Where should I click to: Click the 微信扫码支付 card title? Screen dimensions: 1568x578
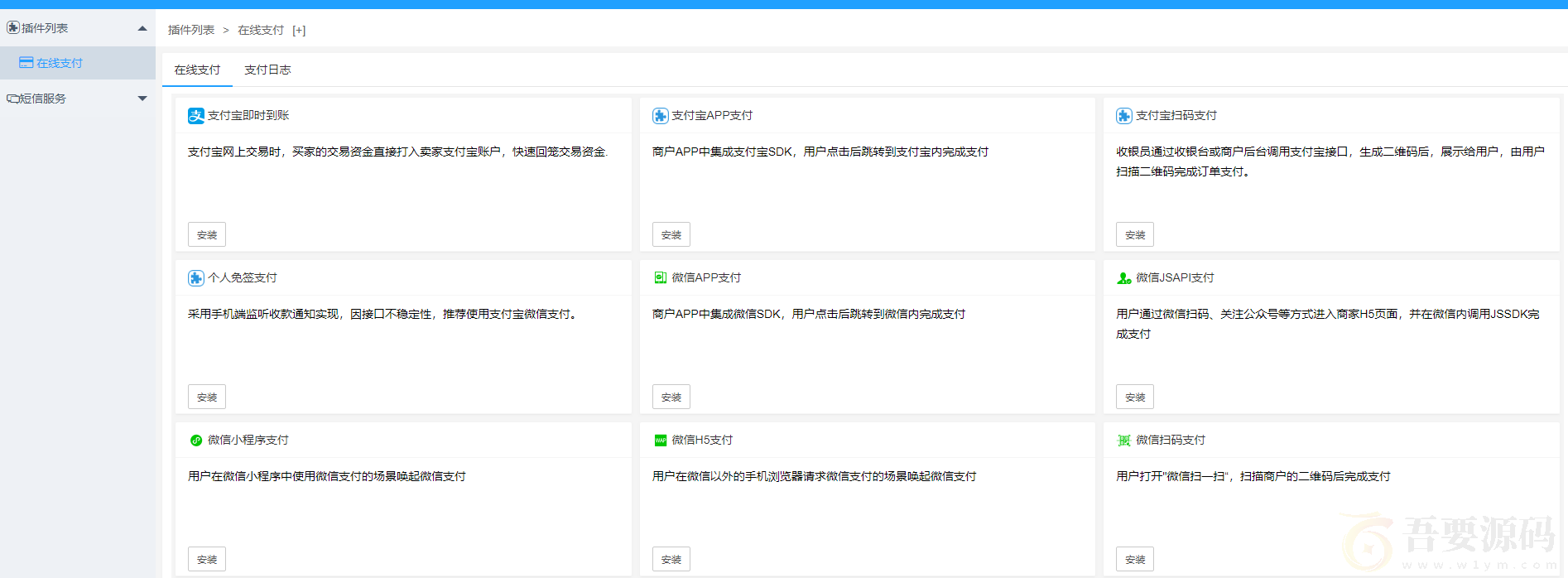[x=1171, y=440]
